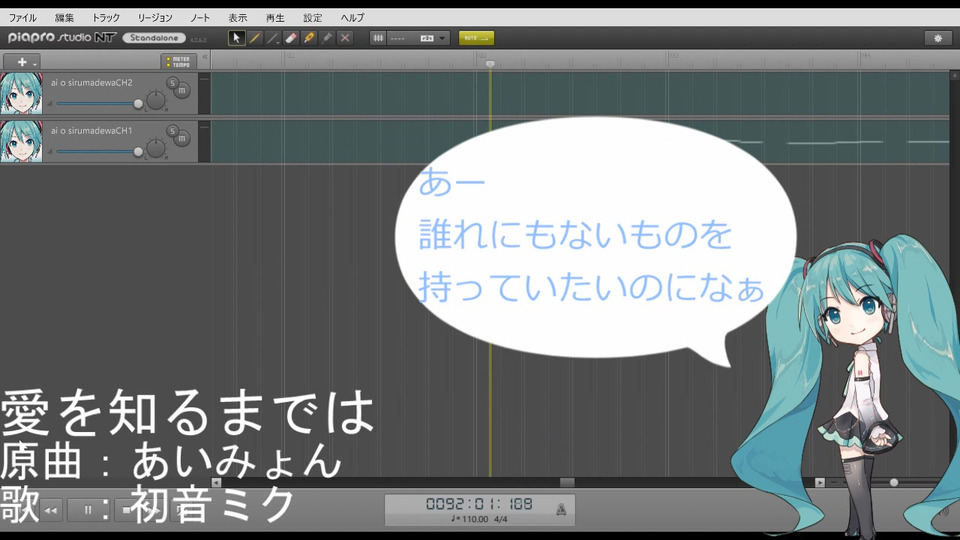Click the track name ai o sirumadewaCH2
The width and height of the screenshot is (960, 540).
point(92,83)
